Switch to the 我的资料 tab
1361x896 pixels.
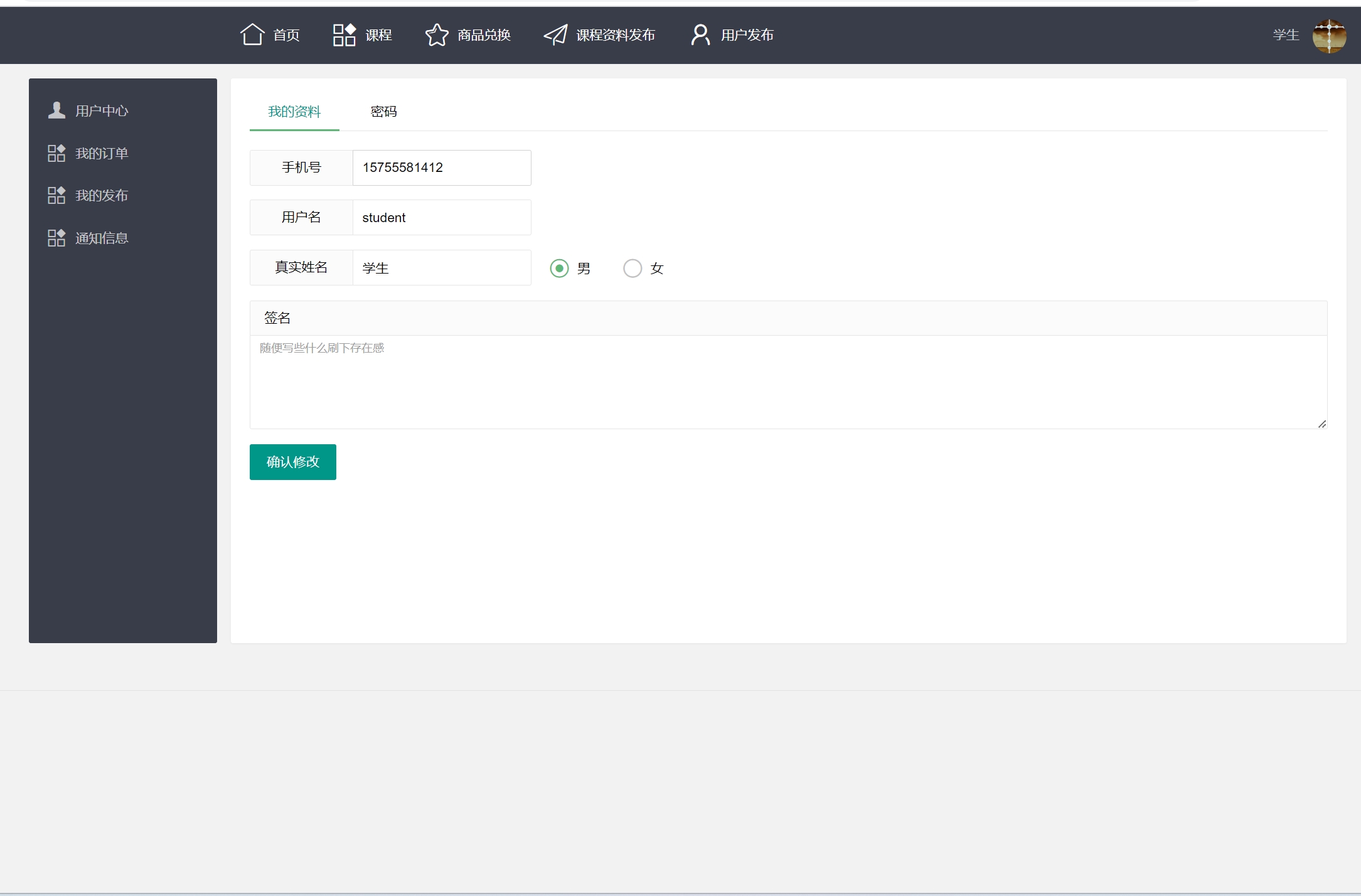pos(294,112)
